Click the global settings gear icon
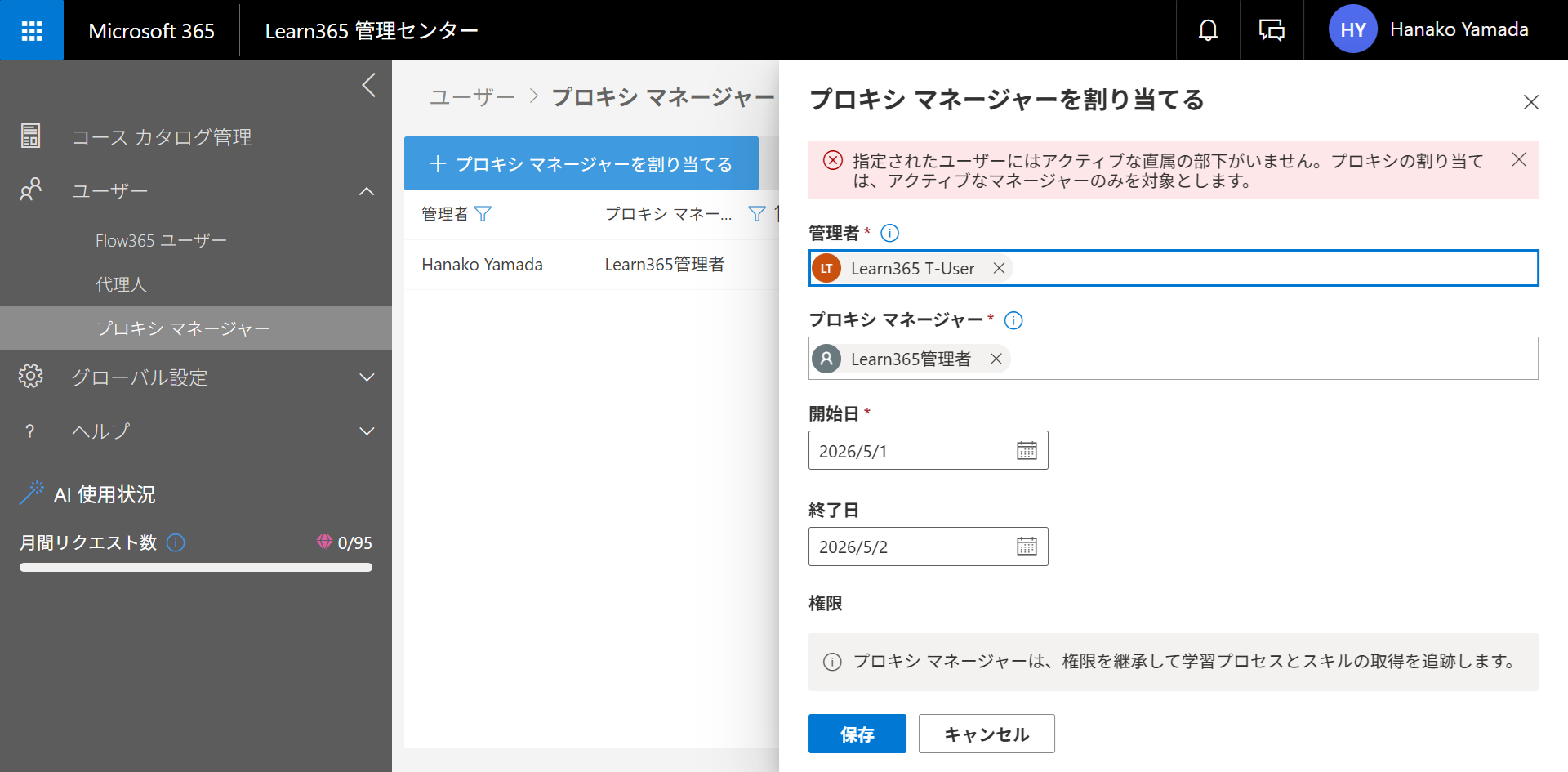 pyautogui.click(x=30, y=376)
